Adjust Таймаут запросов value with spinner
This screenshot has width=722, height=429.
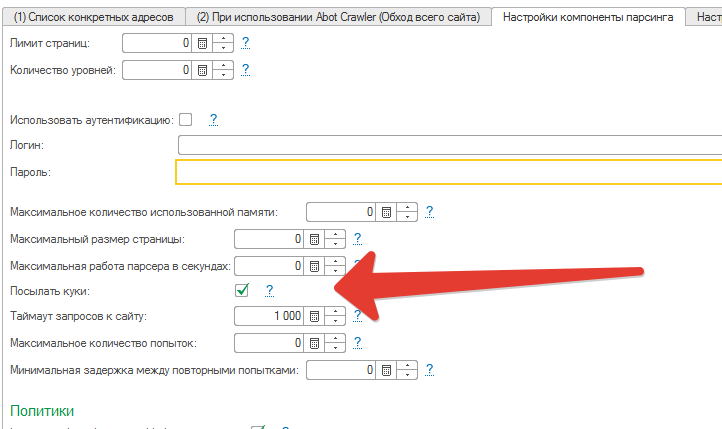[x=335, y=316]
